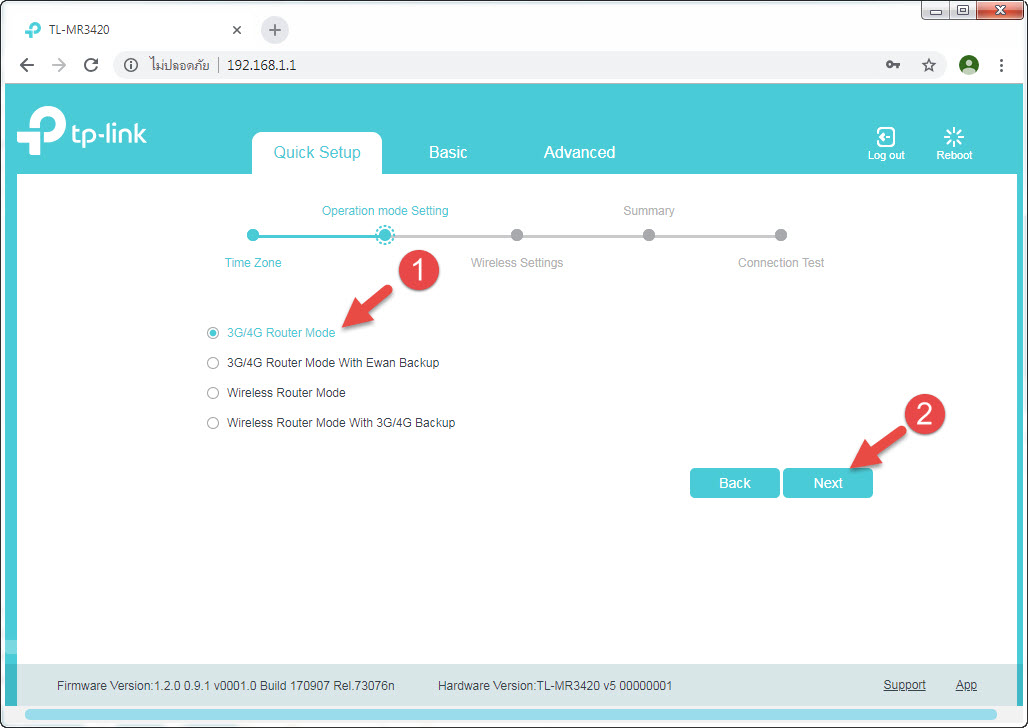Click the Connection Test step marker

pyautogui.click(x=780, y=235)
